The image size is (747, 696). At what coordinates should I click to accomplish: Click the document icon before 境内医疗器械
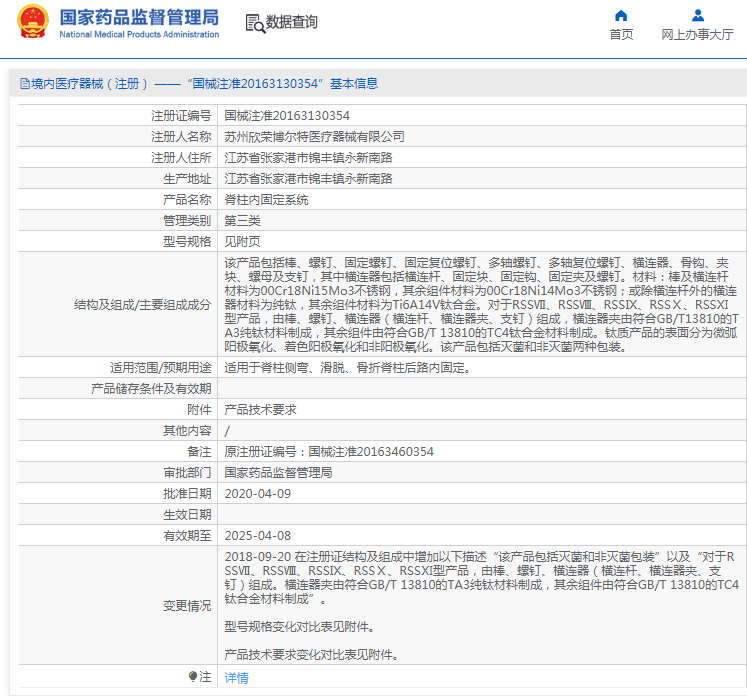point(24,84)
